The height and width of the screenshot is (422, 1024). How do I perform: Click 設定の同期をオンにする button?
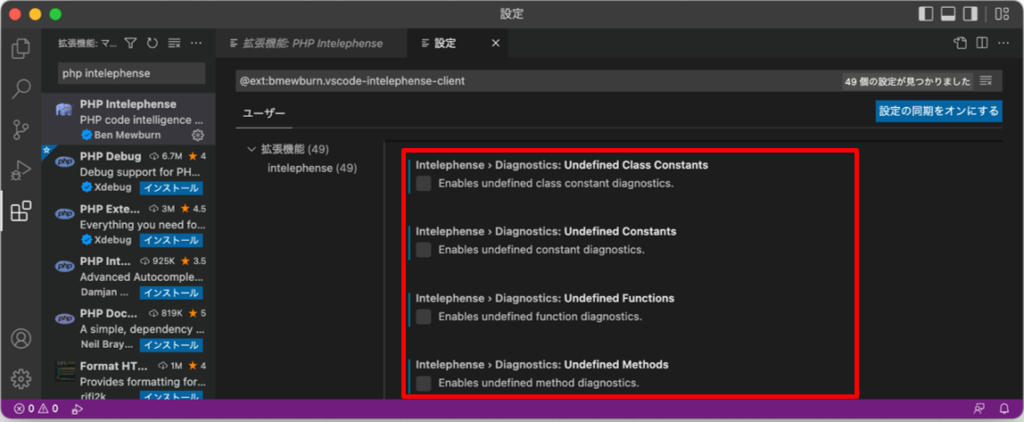coord(938,110)
